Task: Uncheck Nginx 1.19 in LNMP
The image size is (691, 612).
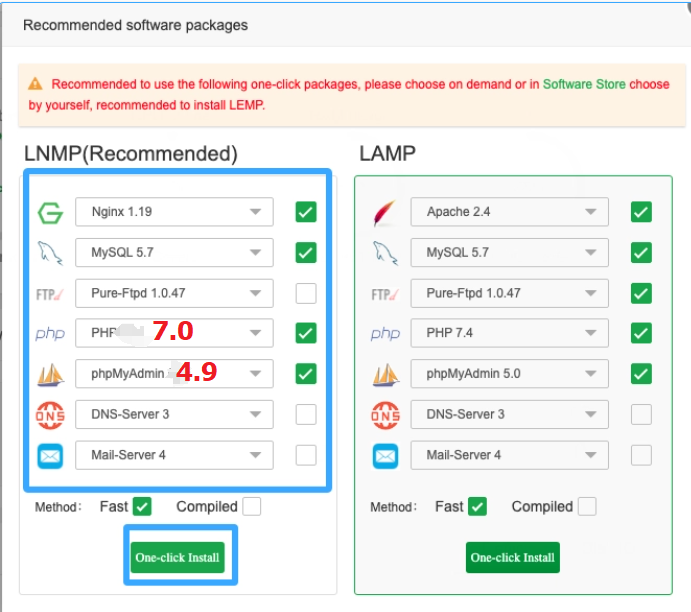Action: coord(306,212)
